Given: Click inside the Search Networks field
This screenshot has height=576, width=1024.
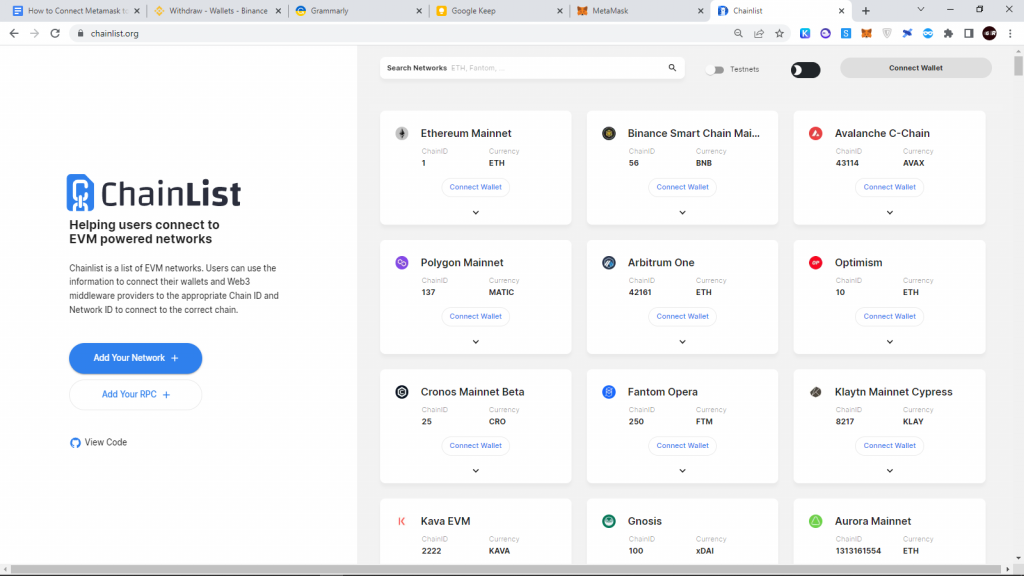Looking at the screenshot, I should coord(520,68).
